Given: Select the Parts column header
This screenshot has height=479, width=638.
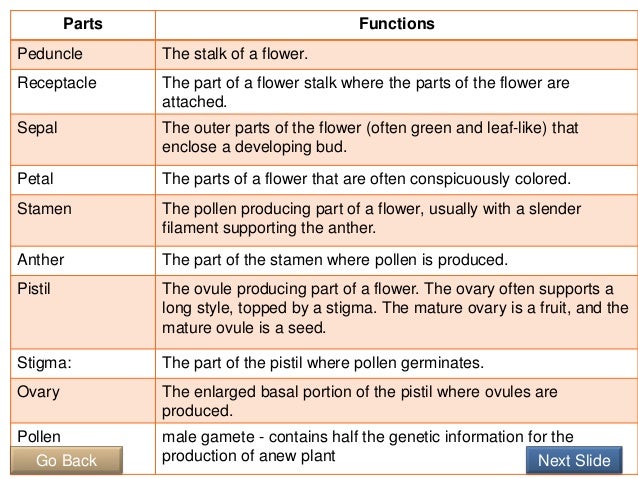Looking at the screenshot, I should [x=83, y=24].
